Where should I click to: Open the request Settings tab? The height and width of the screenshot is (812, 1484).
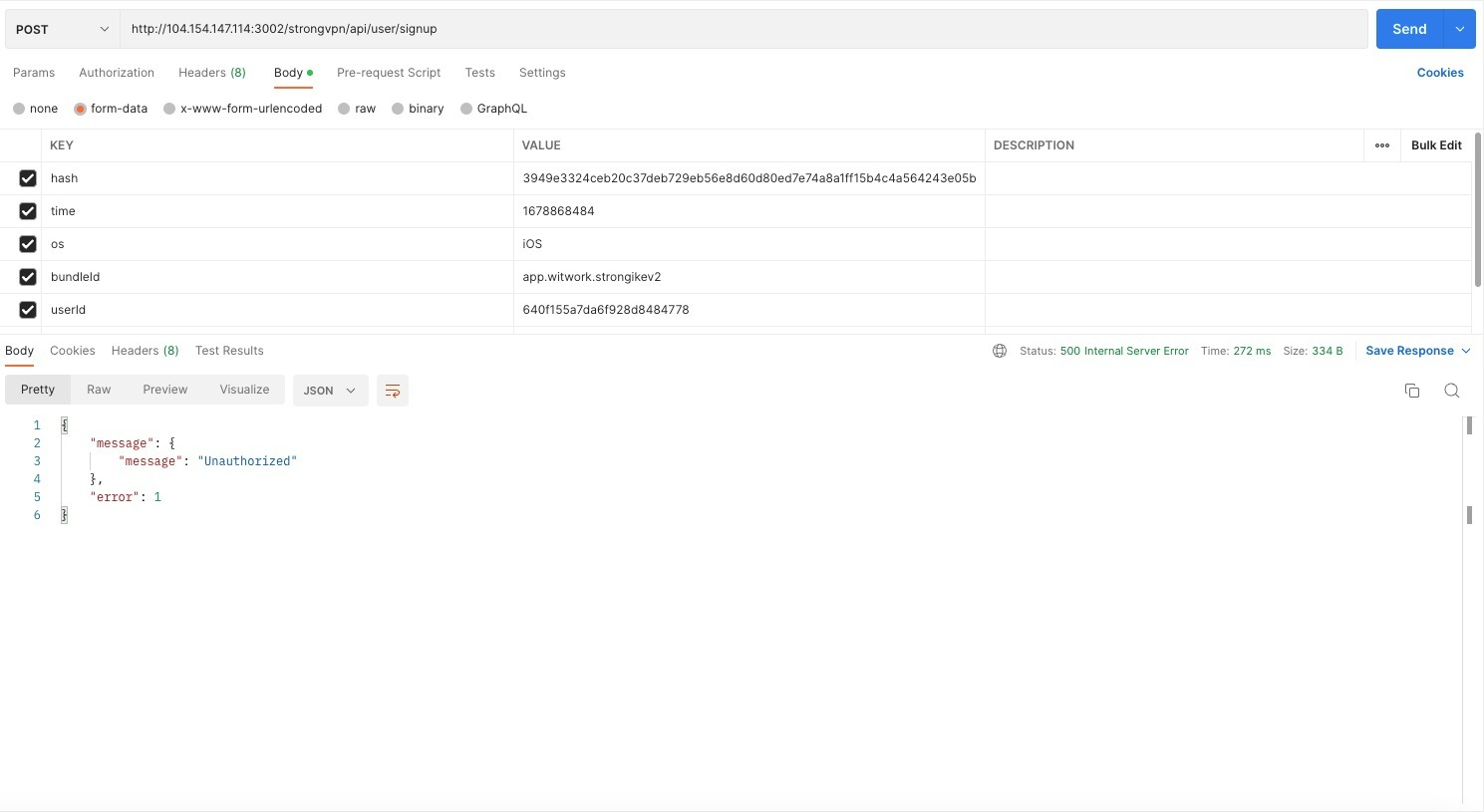click(x=542, y=73)
